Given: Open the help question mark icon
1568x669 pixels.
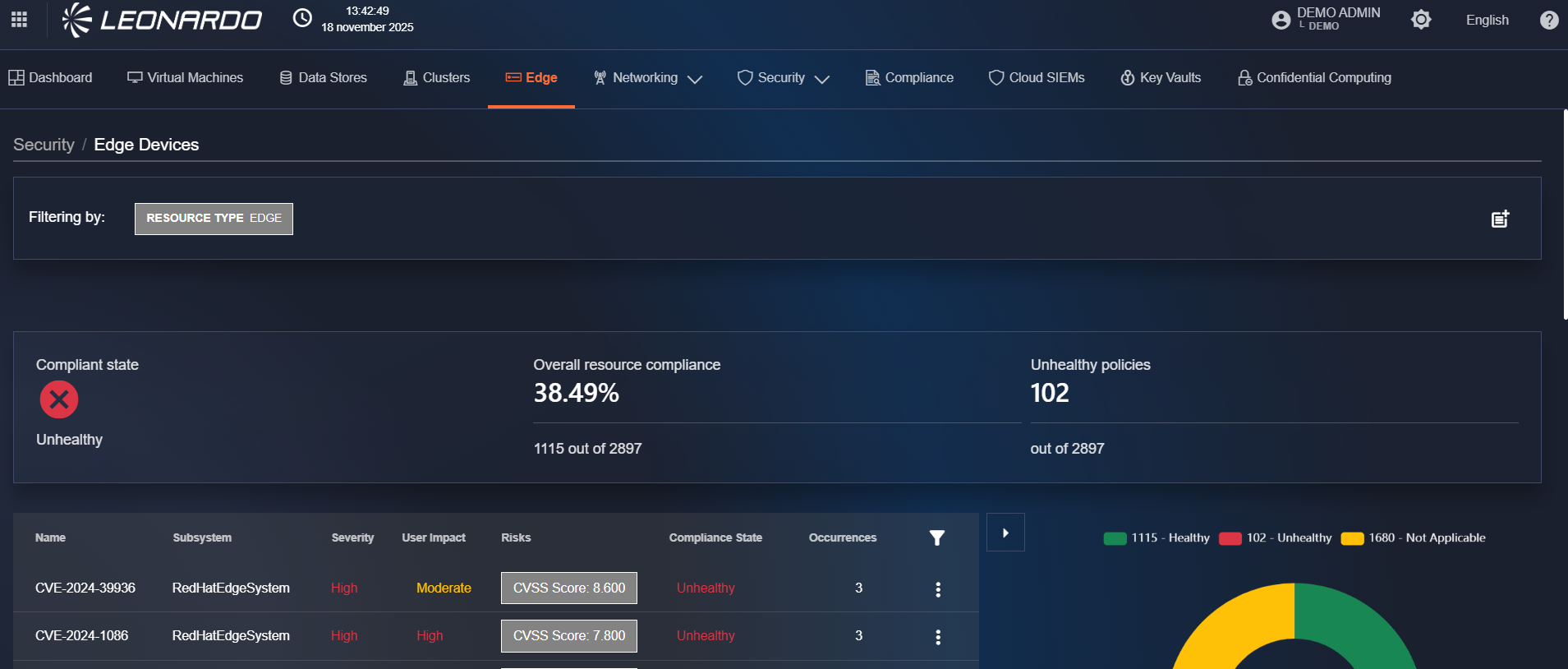Looking at the screenshot, I should coord(1548,20).
